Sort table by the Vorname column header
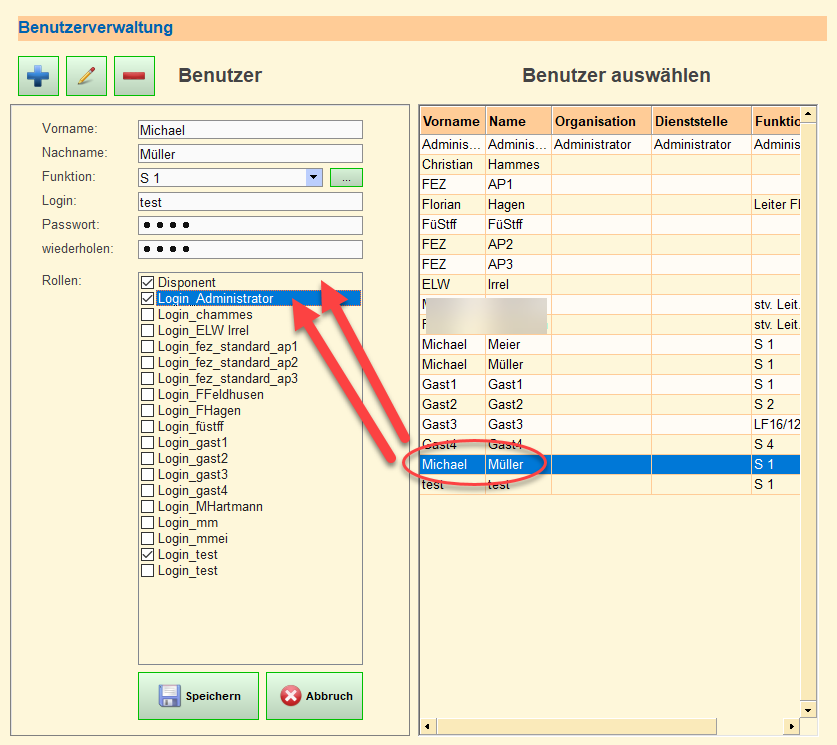The width and height of the screenshot is (837, 745). [451, 121]
